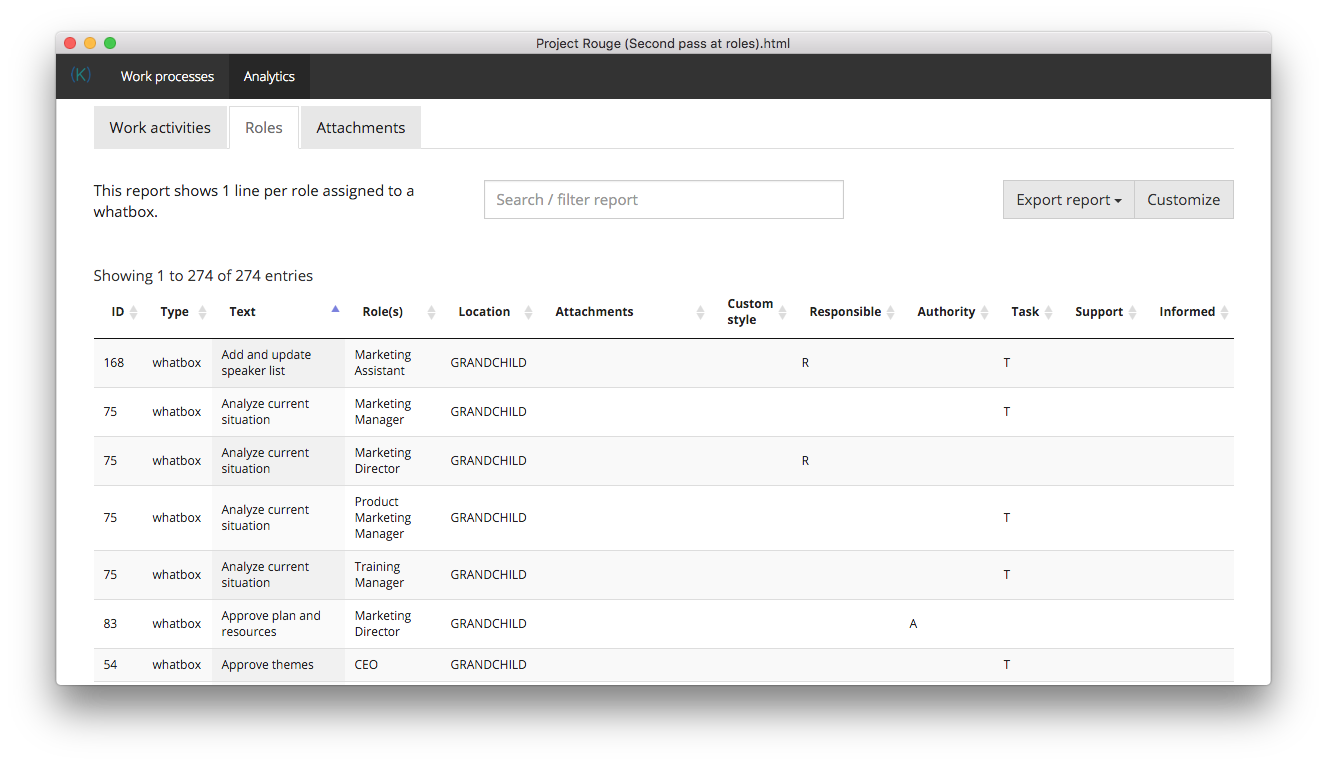
Task: Focus the Search / filter report field
Action: point(664,200)
